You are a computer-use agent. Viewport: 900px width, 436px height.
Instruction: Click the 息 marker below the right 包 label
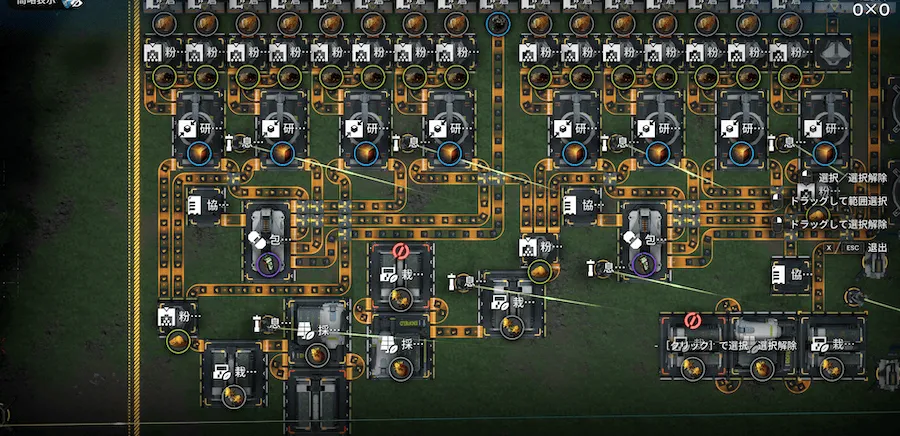click(599, 267)
